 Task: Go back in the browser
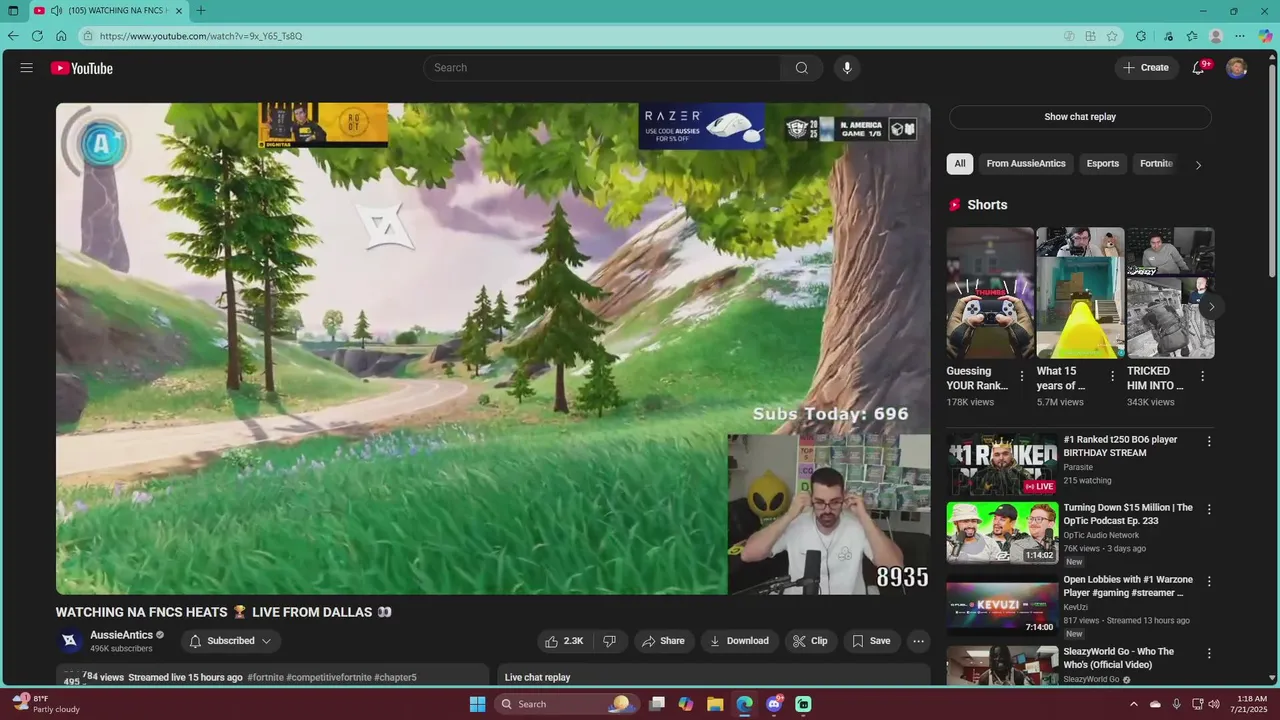coord(13,36)
